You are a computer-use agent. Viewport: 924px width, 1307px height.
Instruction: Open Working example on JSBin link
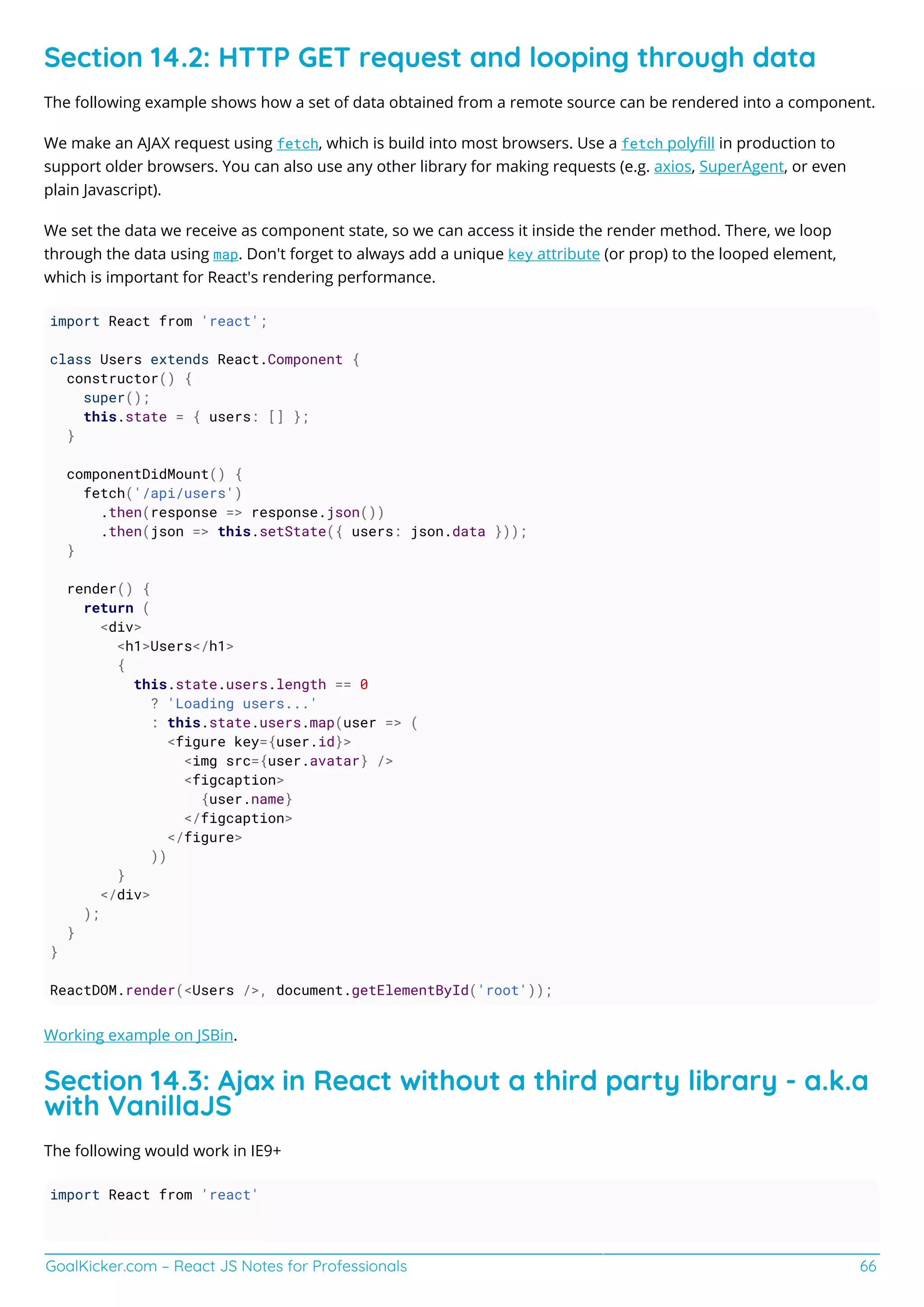[139, 1035]
